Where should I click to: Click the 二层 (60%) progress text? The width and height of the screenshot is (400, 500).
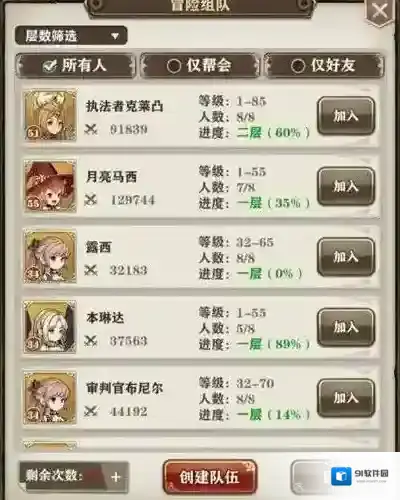pyautogui.click(x=273, y=133)
